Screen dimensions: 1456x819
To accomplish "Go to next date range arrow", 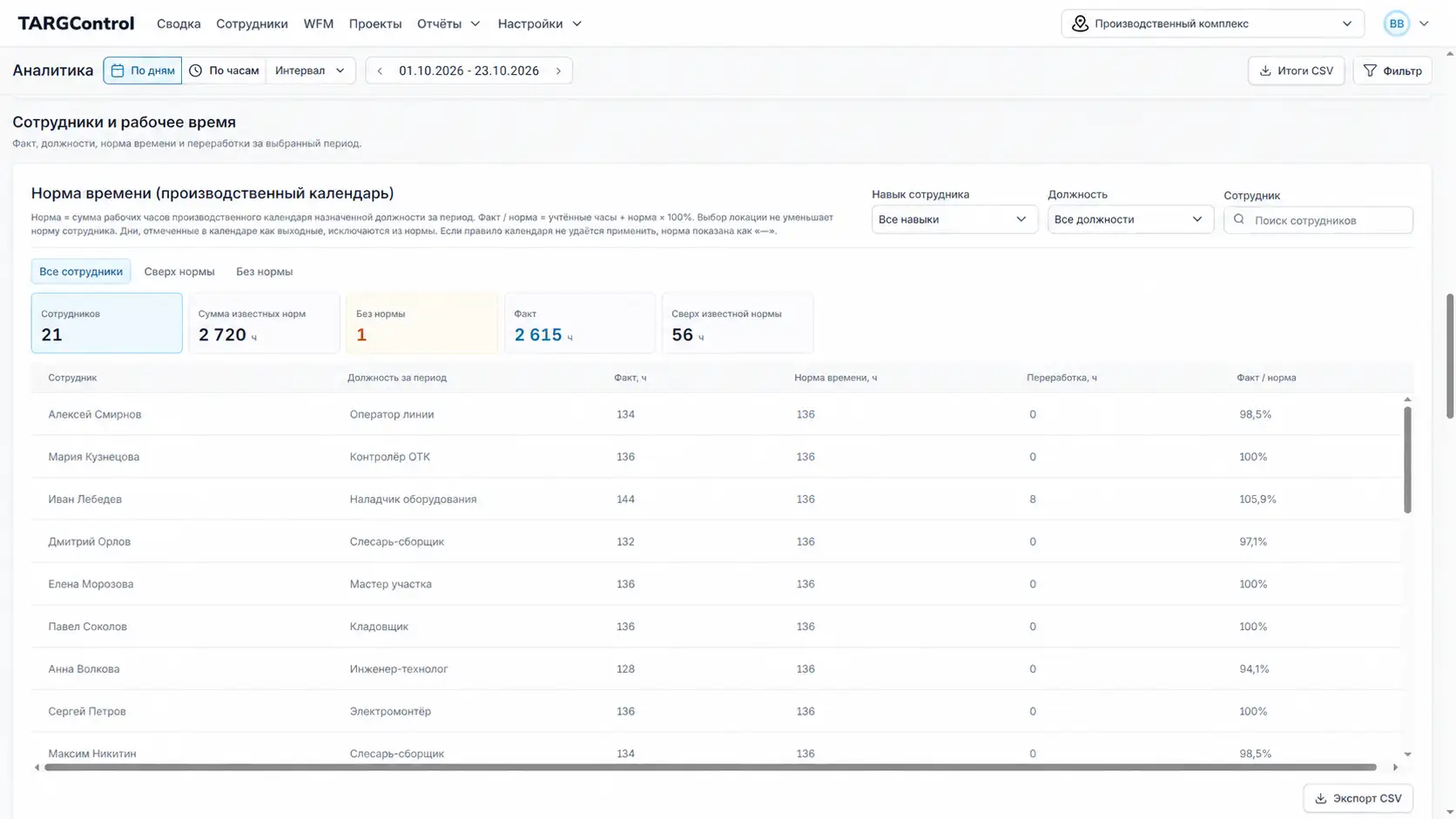I will [558, 71].
